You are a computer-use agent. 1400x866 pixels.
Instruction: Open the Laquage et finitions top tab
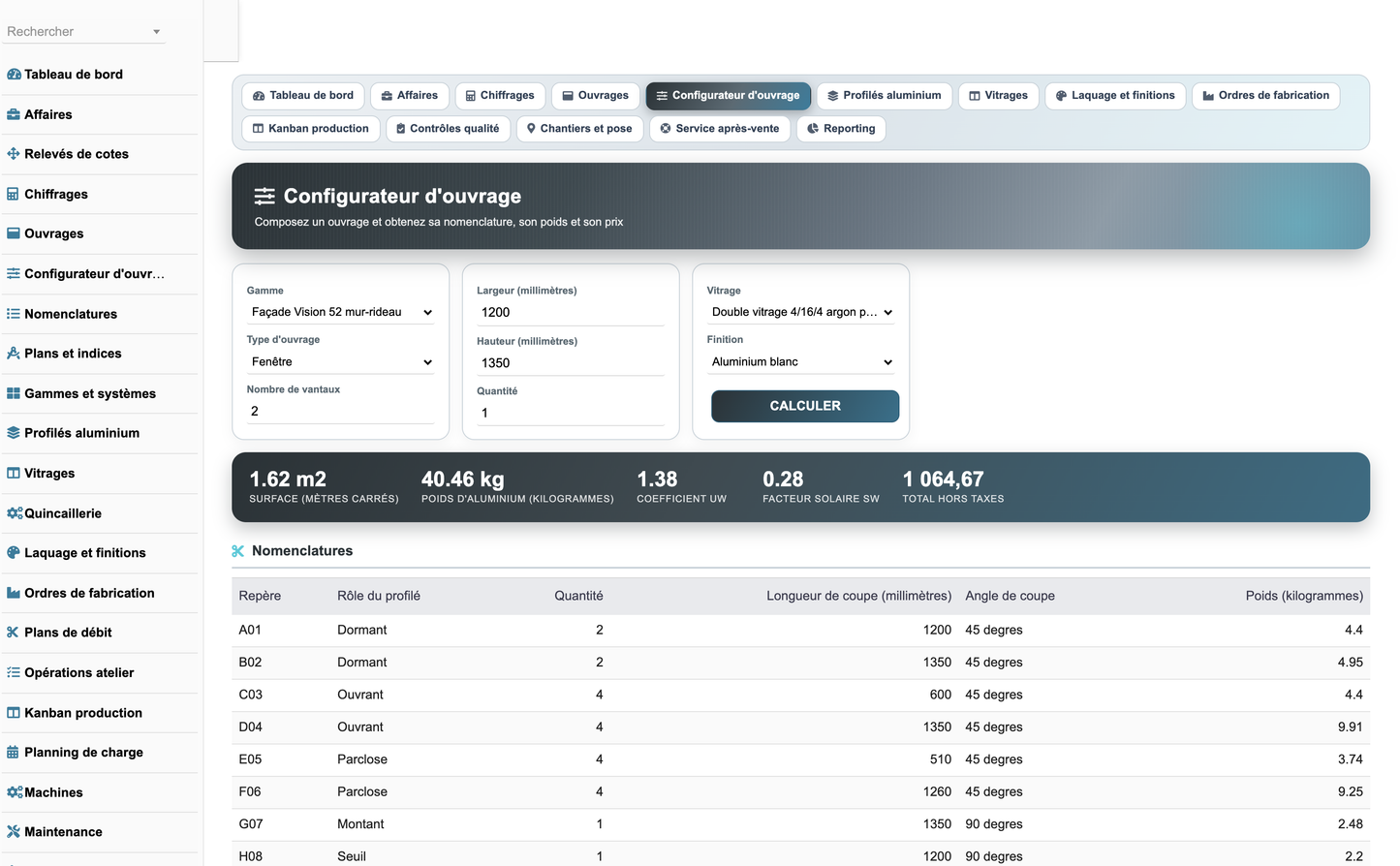pos(1115,96)
